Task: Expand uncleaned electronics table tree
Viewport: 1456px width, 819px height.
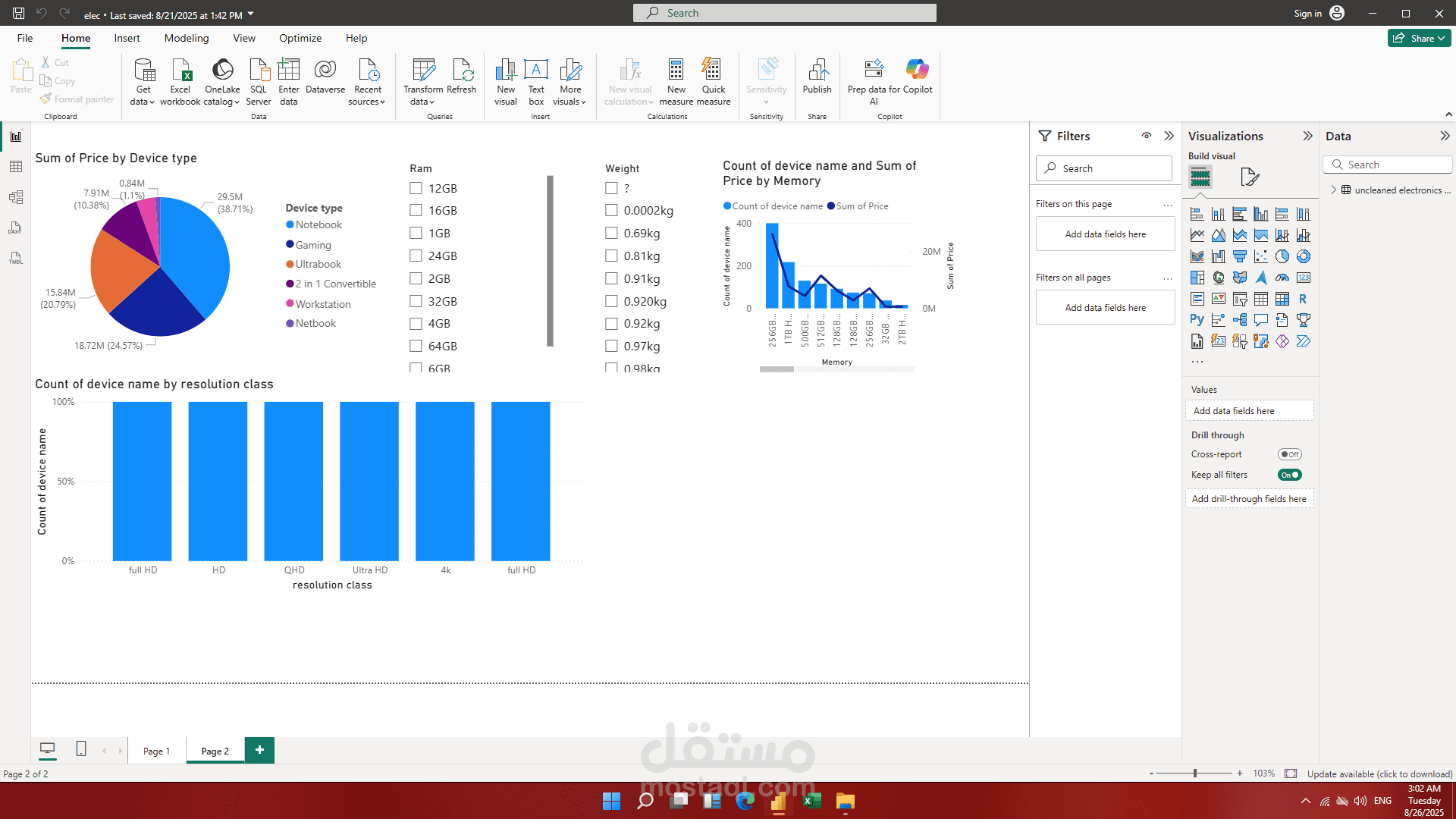Action: pyautogui.click(x=1334, y=190)
